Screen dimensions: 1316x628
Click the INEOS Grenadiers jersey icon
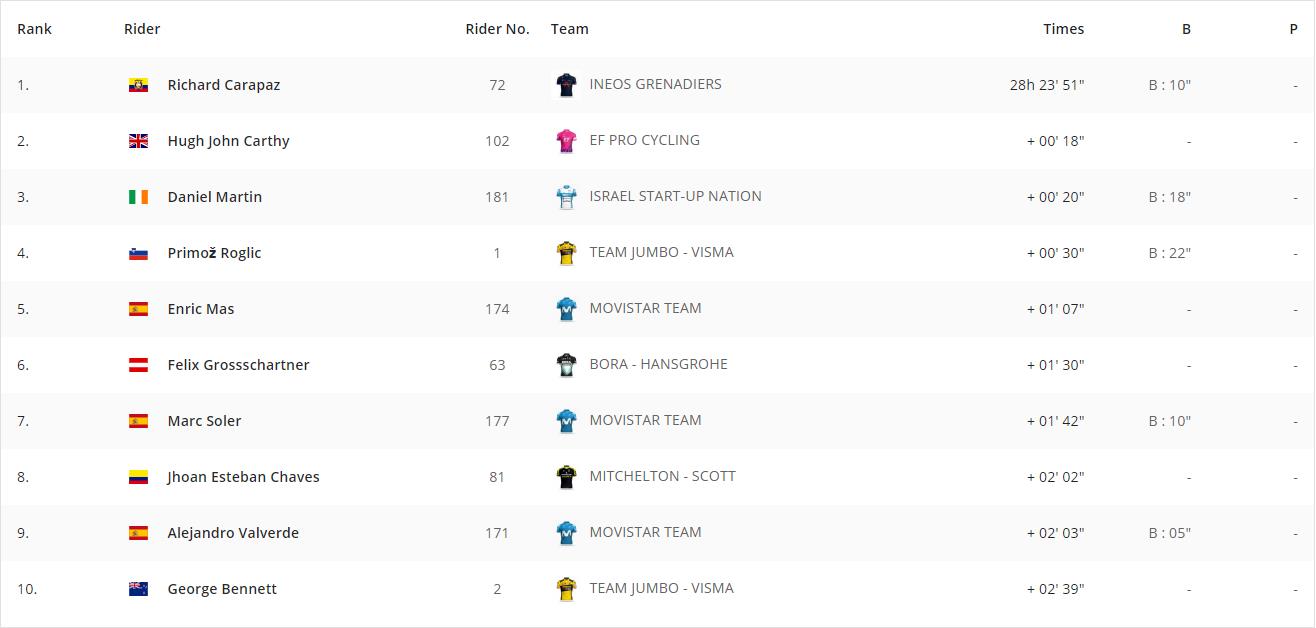(567, 85)
